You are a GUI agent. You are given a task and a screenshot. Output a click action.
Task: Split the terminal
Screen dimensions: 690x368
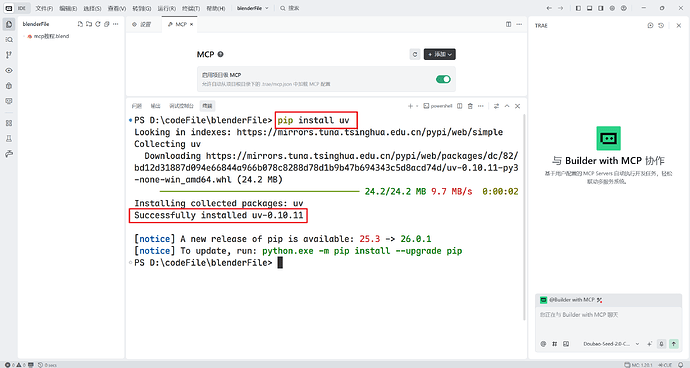coord(460,106)
